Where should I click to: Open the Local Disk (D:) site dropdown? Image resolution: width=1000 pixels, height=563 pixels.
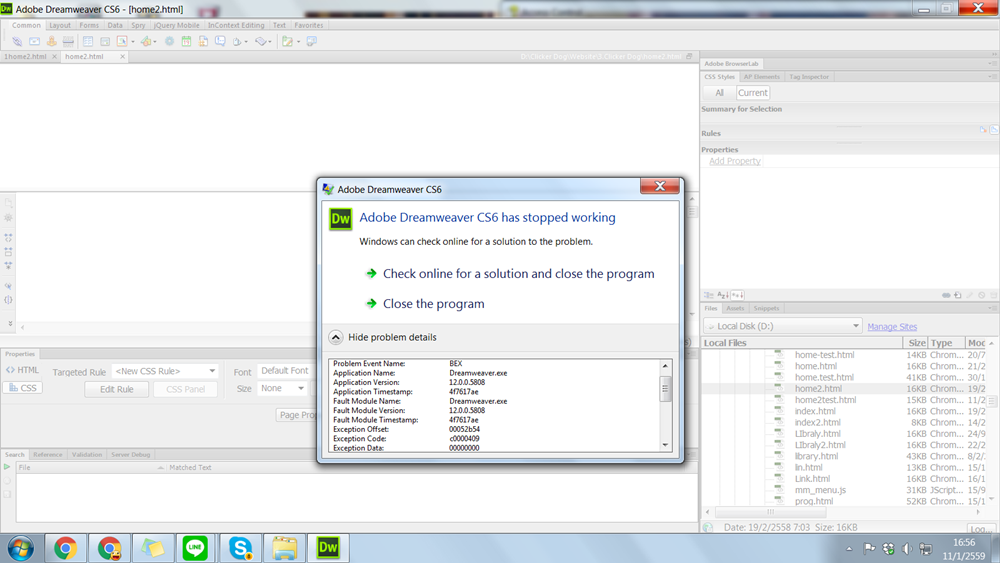tap(783, 326)
